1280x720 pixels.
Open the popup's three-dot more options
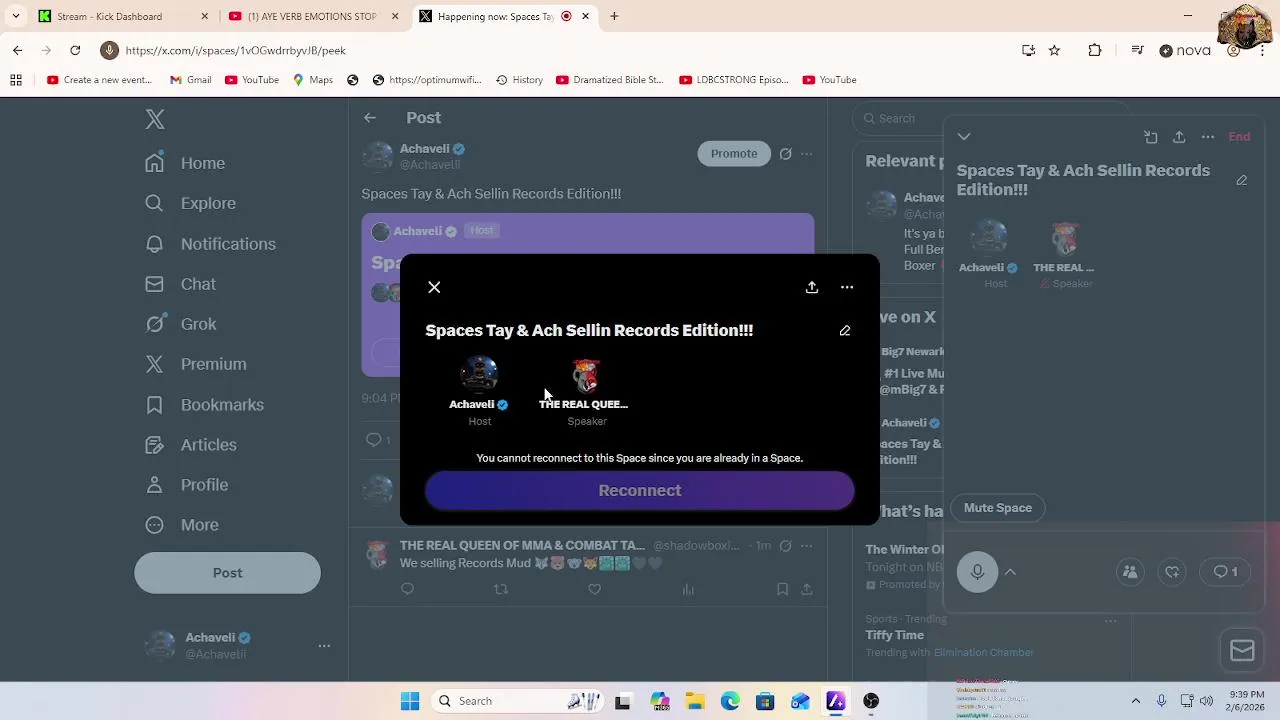(x=847, y=287)
